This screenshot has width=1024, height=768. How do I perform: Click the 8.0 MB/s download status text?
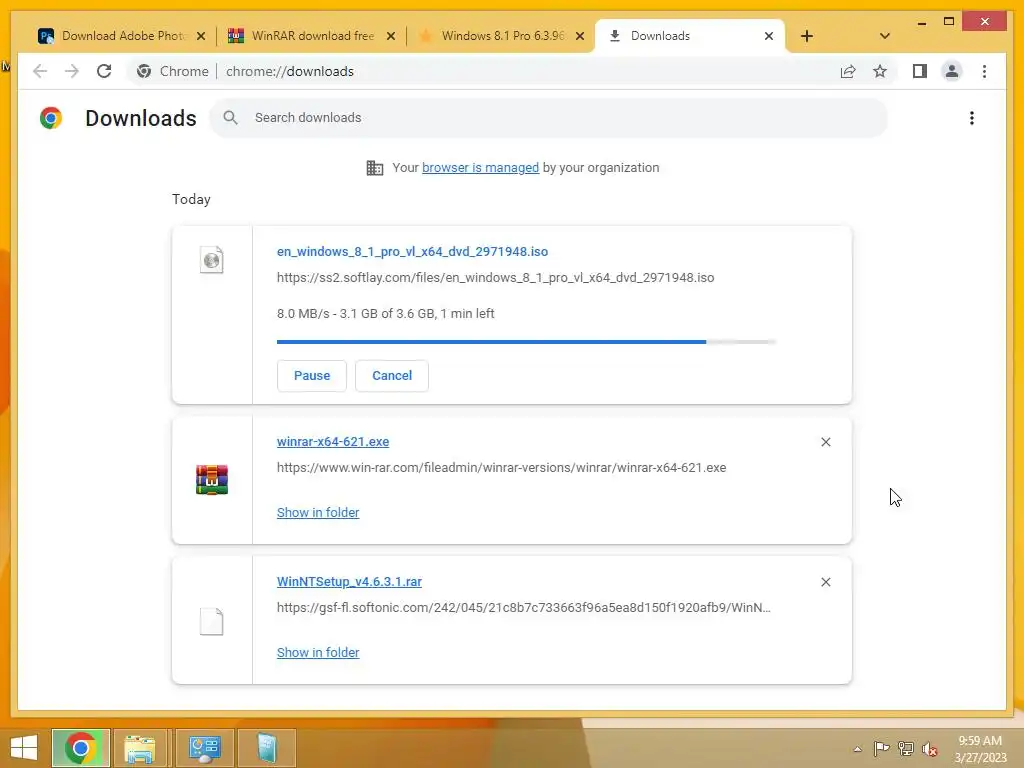[x=385, y=313]
